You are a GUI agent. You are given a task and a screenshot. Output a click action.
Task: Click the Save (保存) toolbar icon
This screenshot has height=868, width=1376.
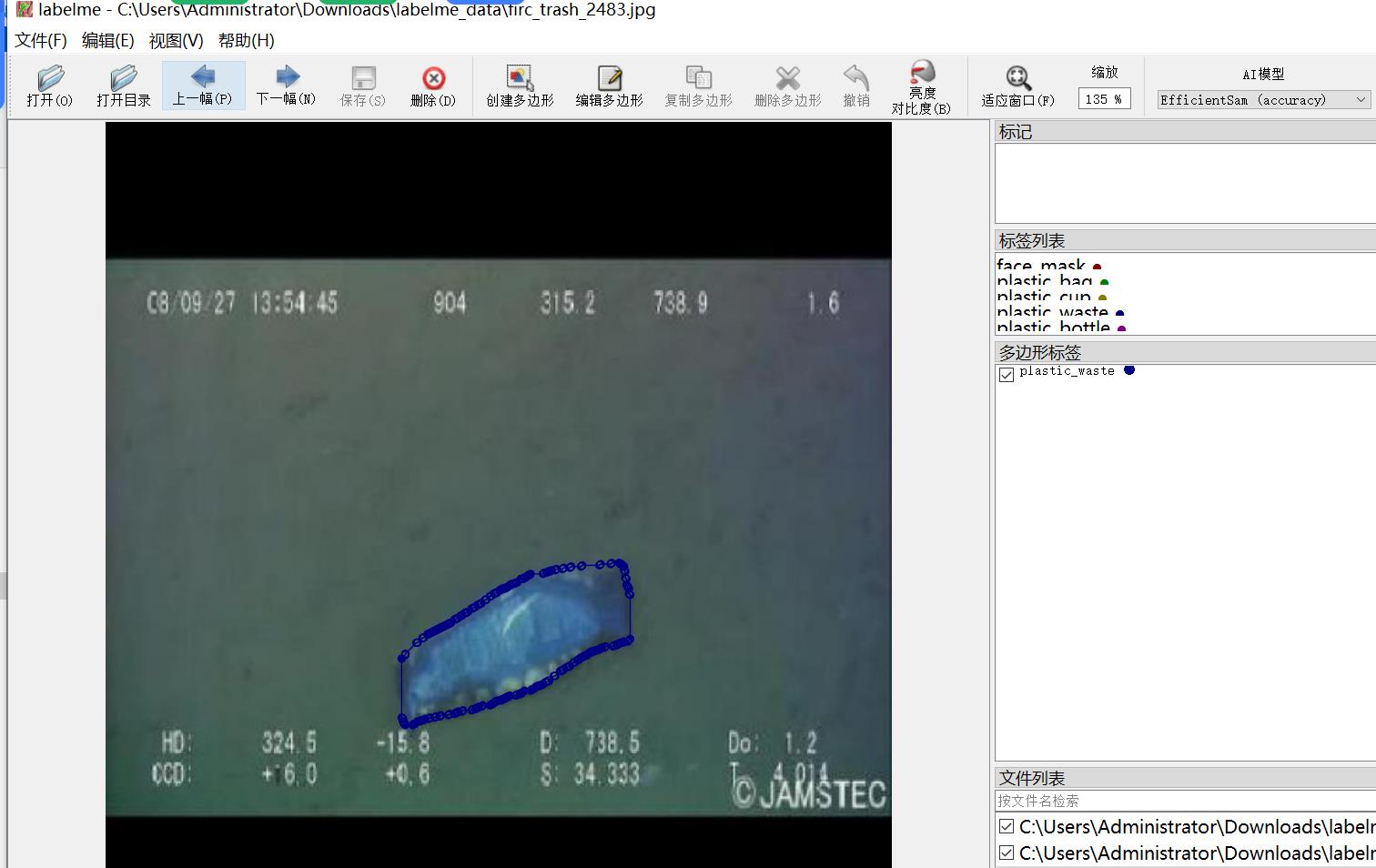click(363, 86)
